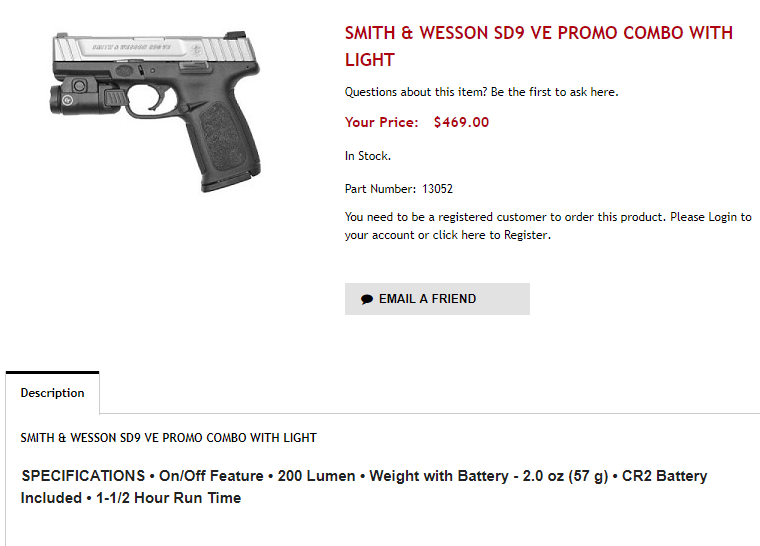
Task: Click the CR2 Battery specification text
Action: click(664, 476)
